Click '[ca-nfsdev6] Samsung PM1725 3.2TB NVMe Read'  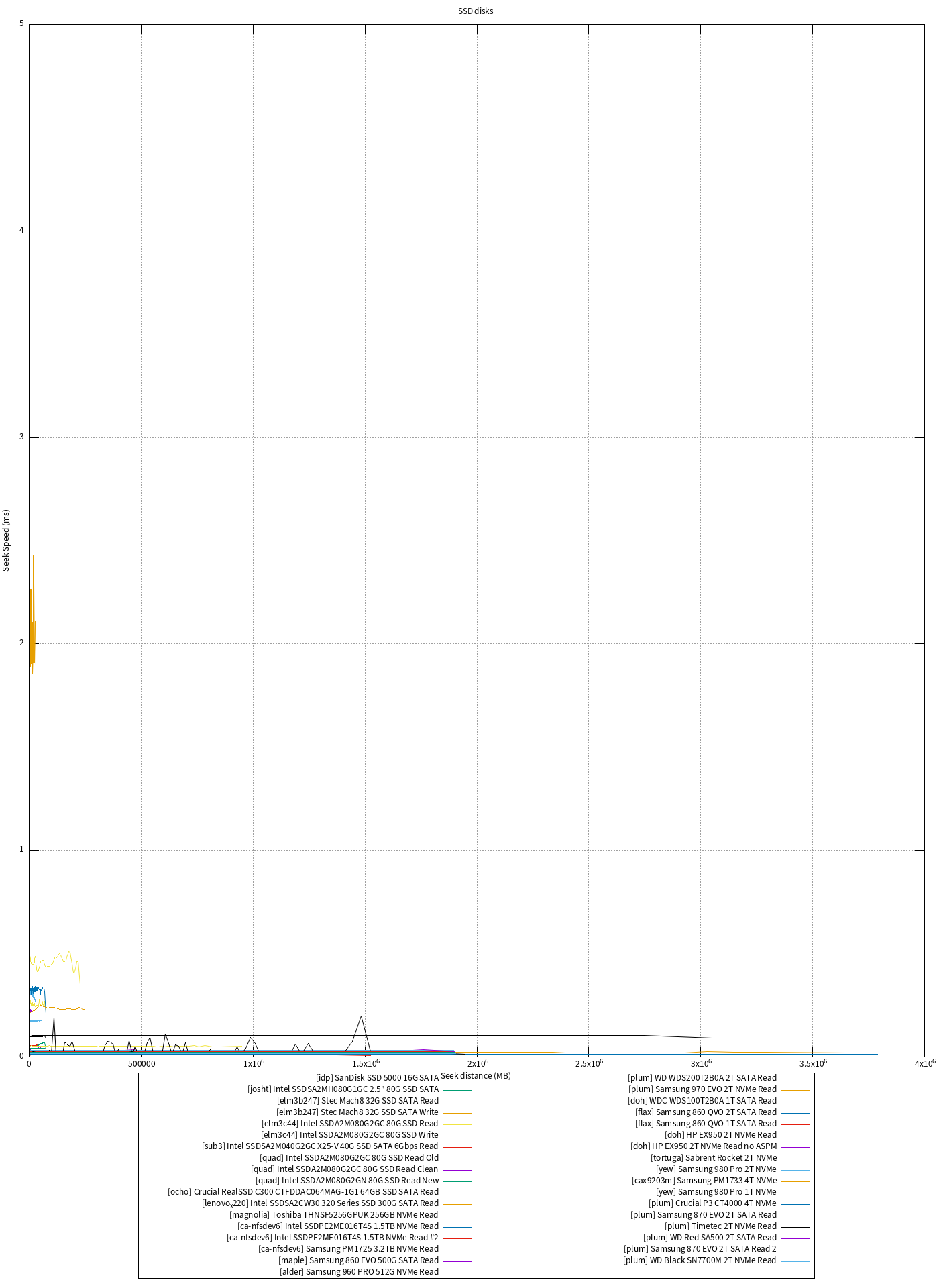coord(348,1249)
